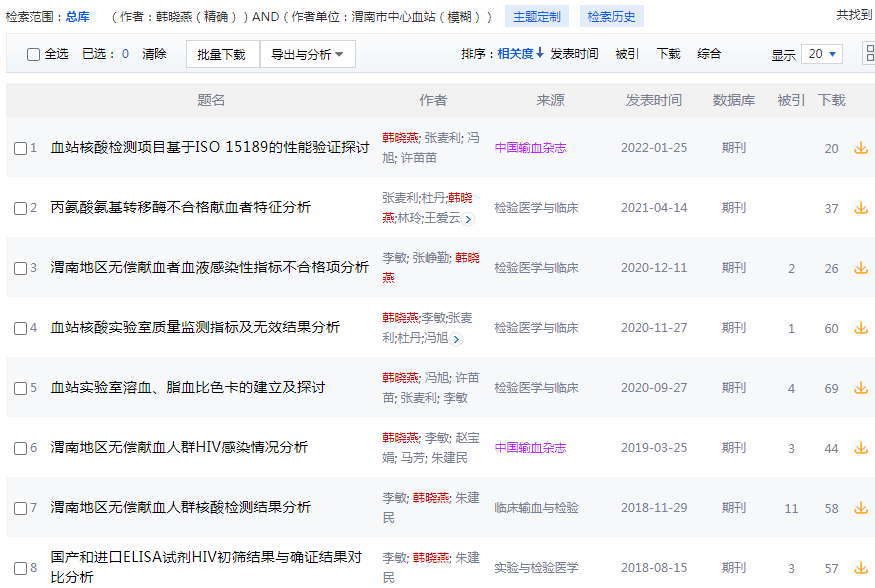Download article 8 on ELISA试剂 comparison
The height and width of the screenshot is (588, 875).
tap(860, 568)
